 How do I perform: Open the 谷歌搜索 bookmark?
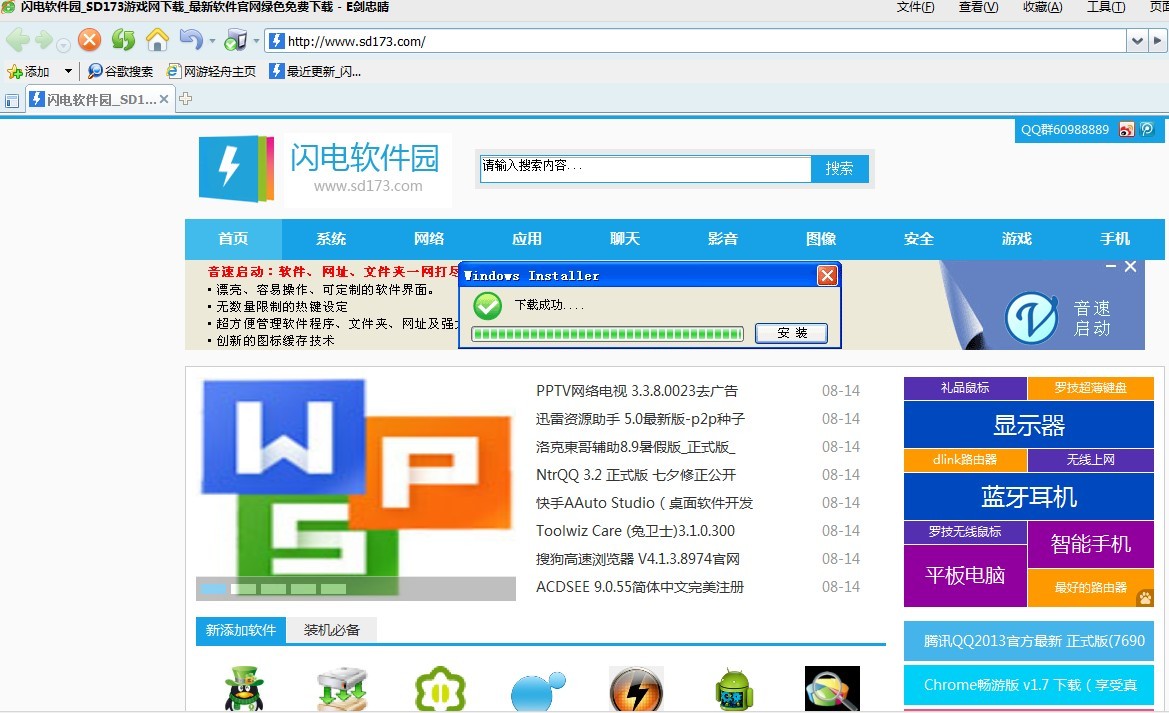tap(121, 72)
